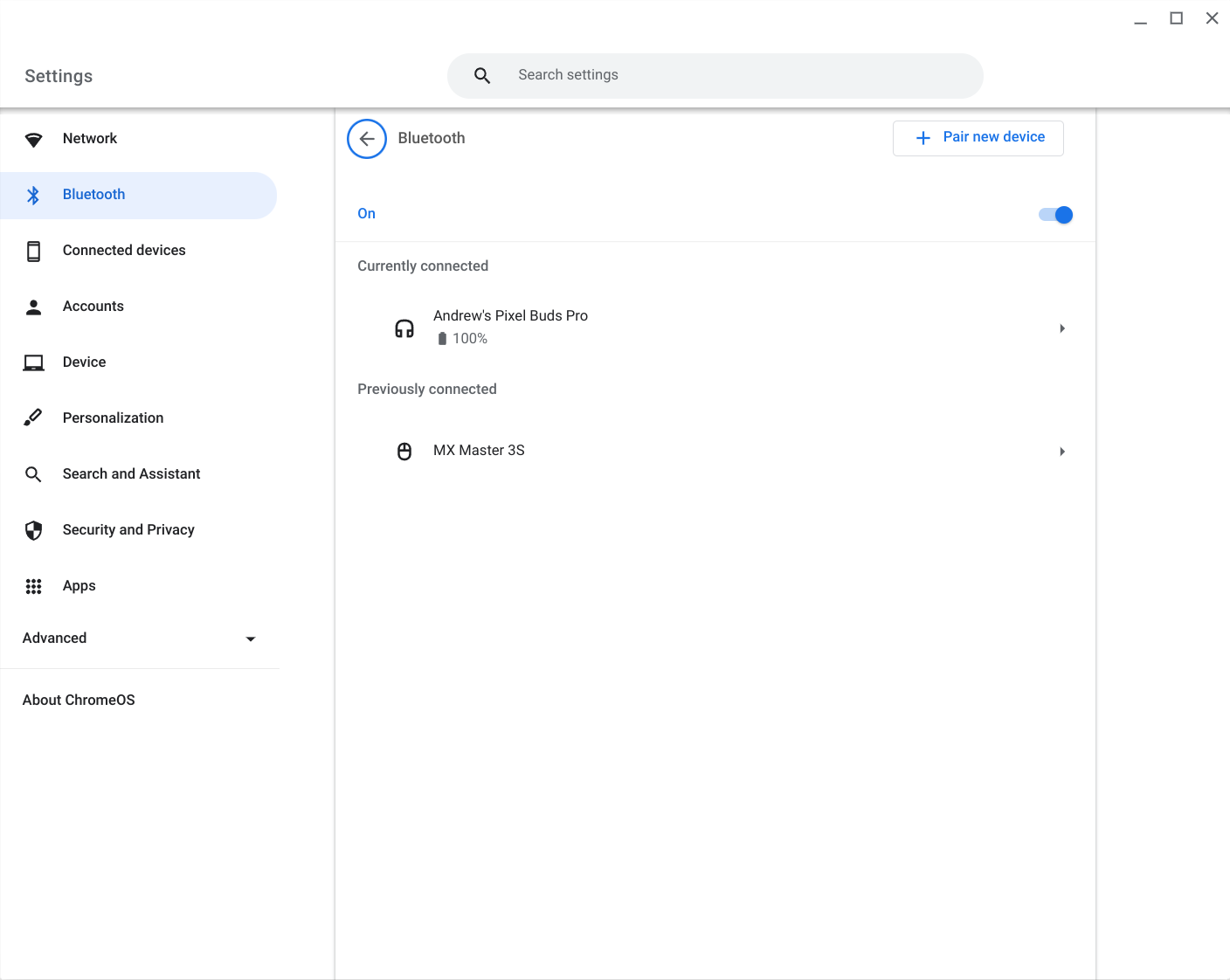Click the Pair new device button
This screenshot has width=1230, height=980.
(978, 138)
